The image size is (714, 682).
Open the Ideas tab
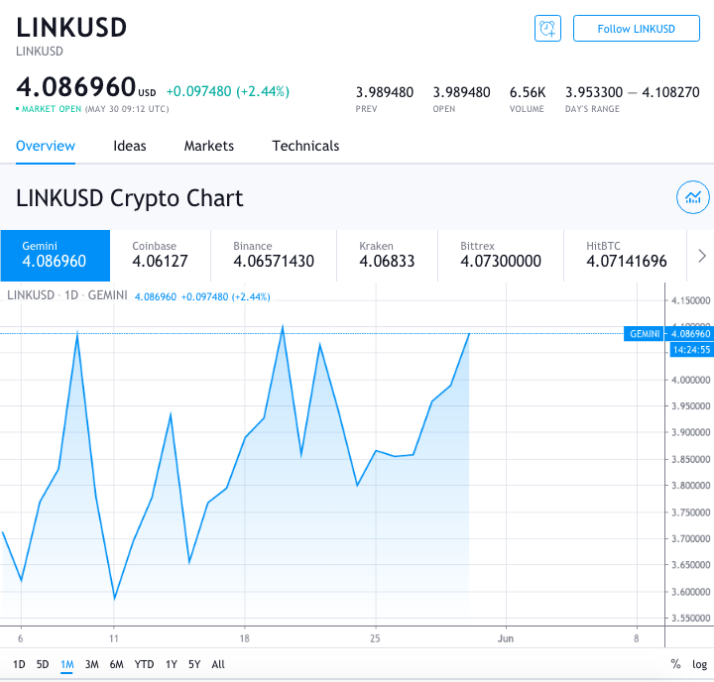pos(130,146)
